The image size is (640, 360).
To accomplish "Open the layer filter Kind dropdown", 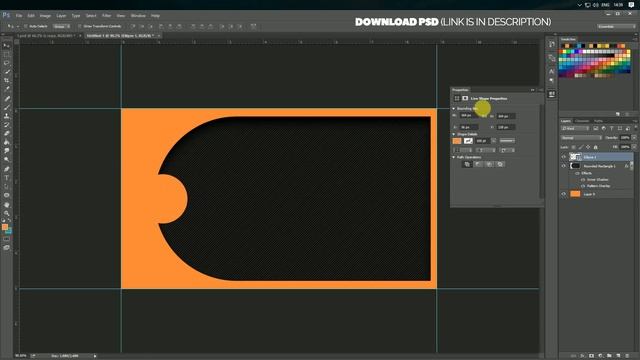I will pos(576,129).
